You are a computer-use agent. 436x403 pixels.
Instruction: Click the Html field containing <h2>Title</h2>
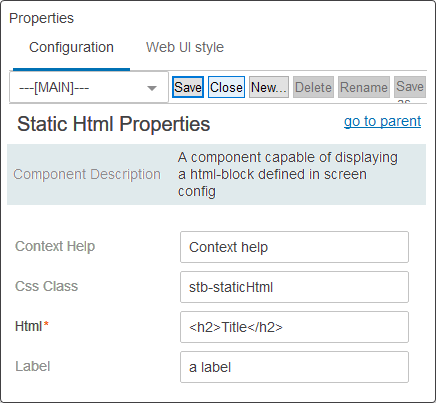coord(294,327)
